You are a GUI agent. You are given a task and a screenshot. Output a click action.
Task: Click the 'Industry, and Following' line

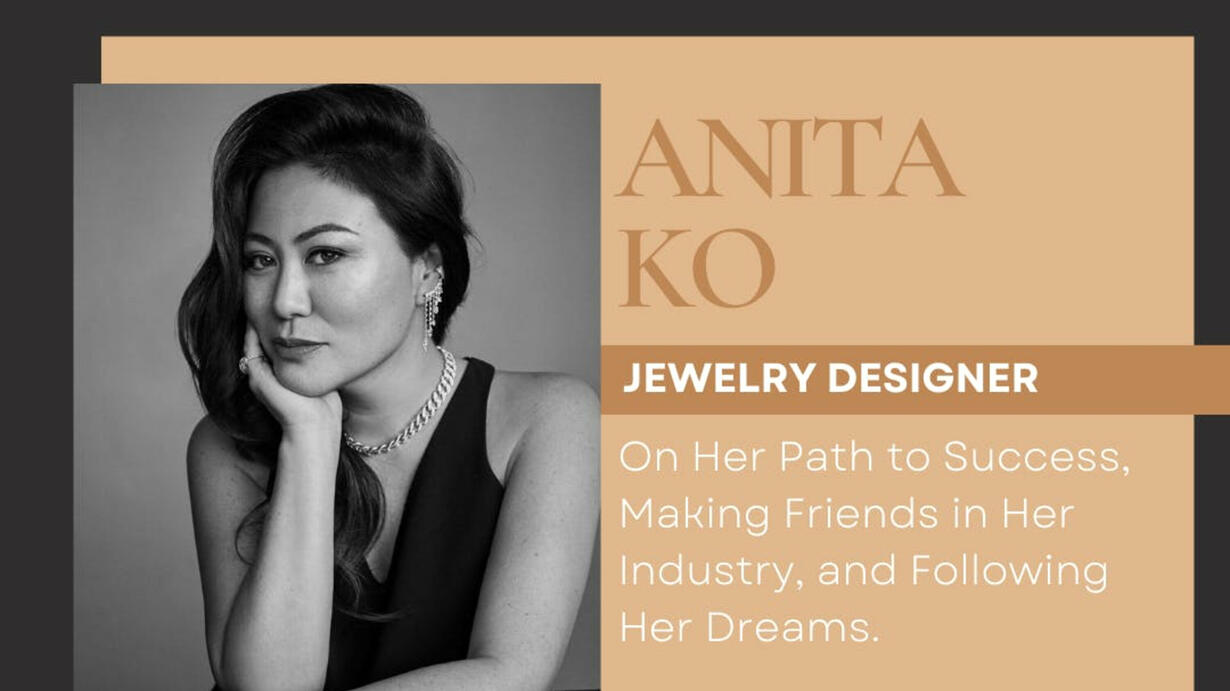[x=863, y=573]
